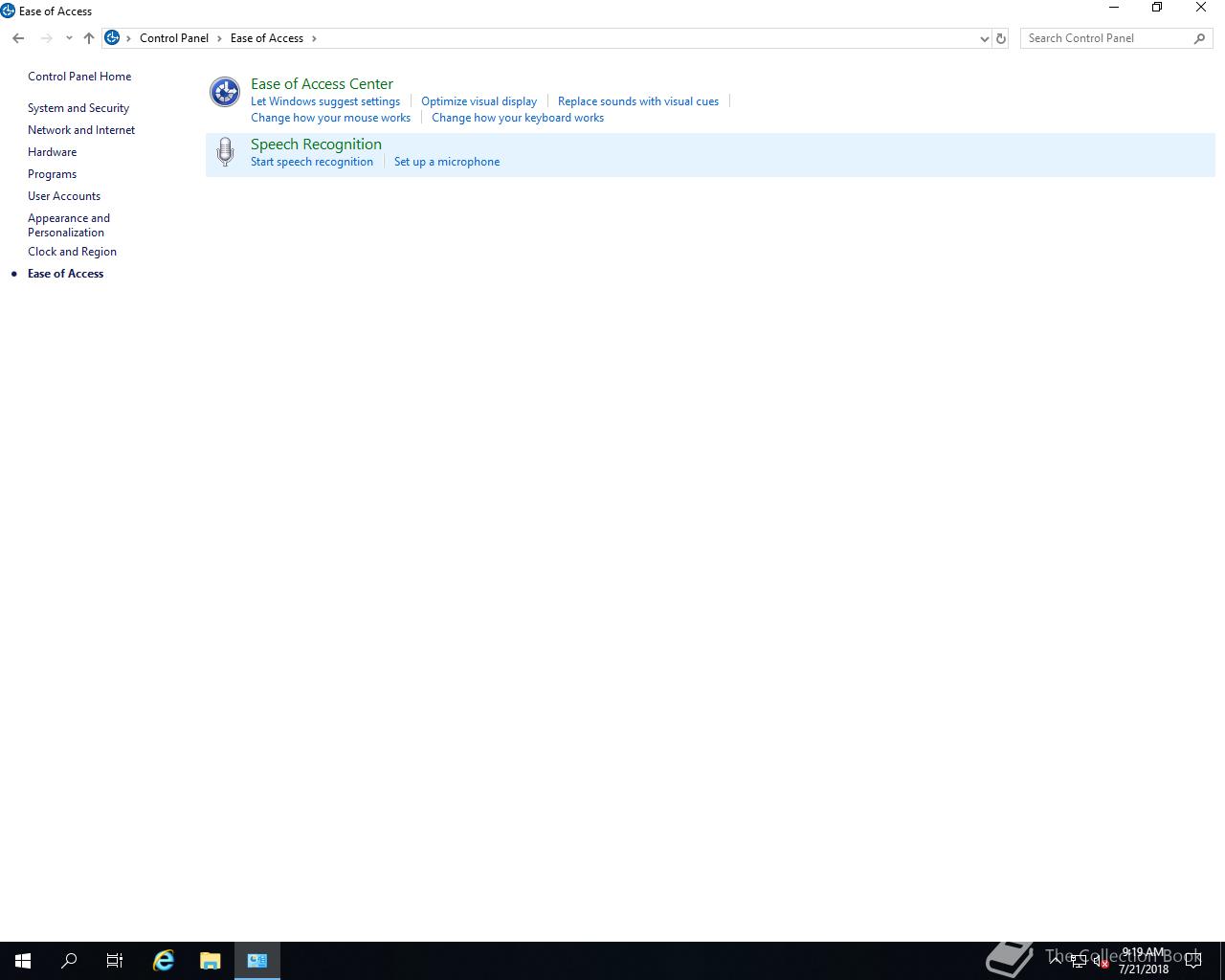
Task: Open taskbar Search
Action: click(69, 961)
